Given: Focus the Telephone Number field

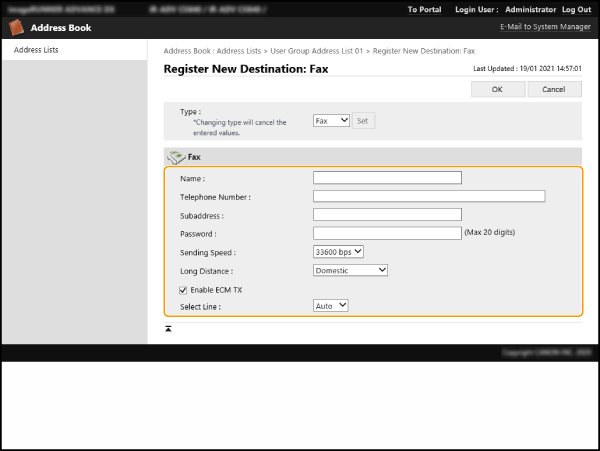Looking at the screenshot, I should [x=428, y=196].
